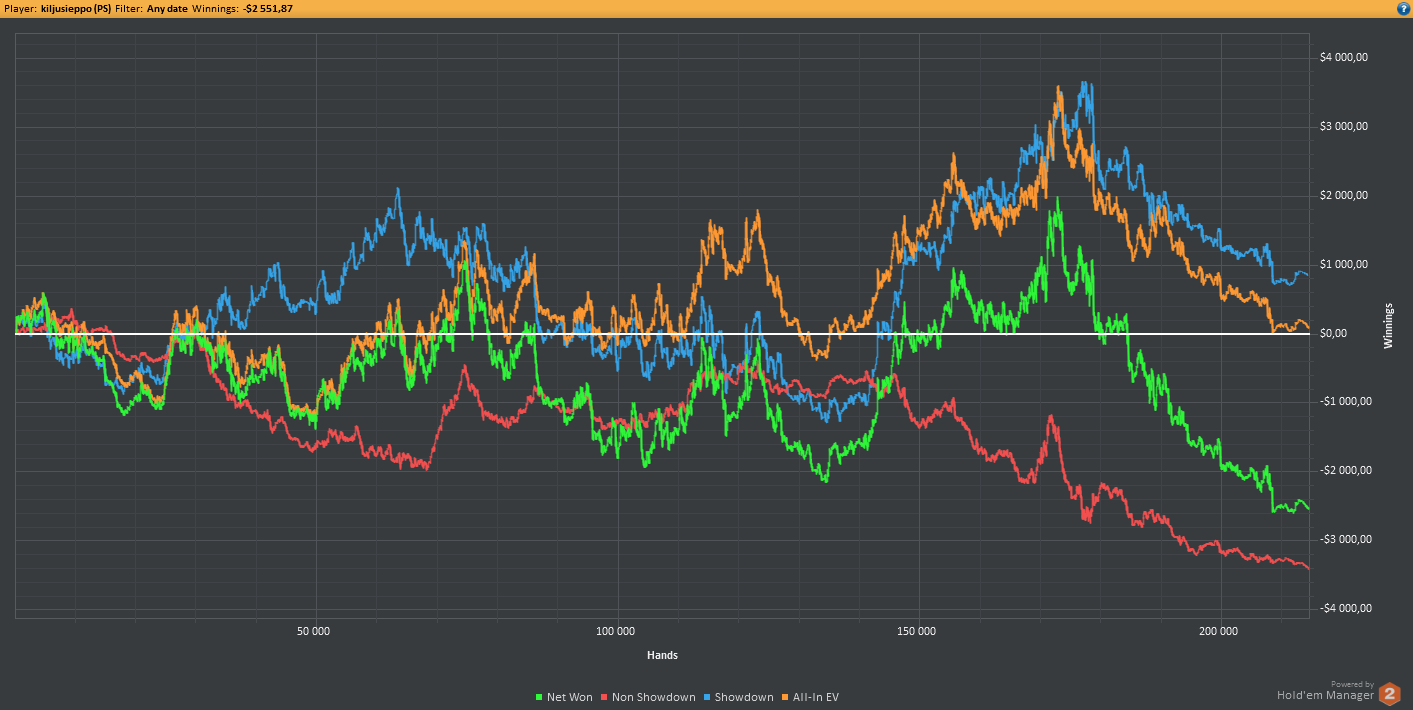Click the green Net Won color swatch
Image resolution: width=1413 pixels, height=710 pixels.
point(539,697)
